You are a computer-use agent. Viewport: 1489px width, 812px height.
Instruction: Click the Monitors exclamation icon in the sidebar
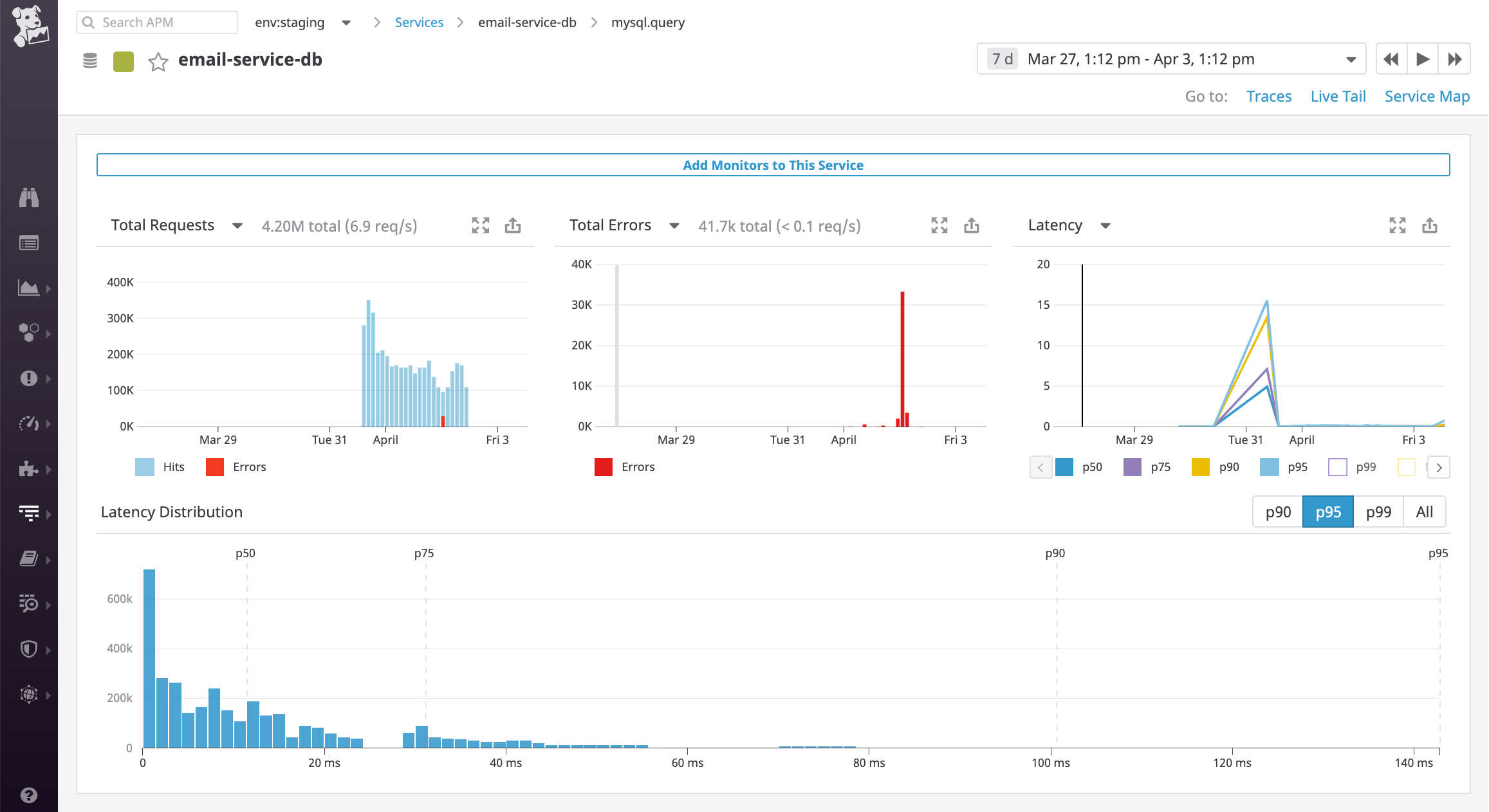click(x=29, y=378)
